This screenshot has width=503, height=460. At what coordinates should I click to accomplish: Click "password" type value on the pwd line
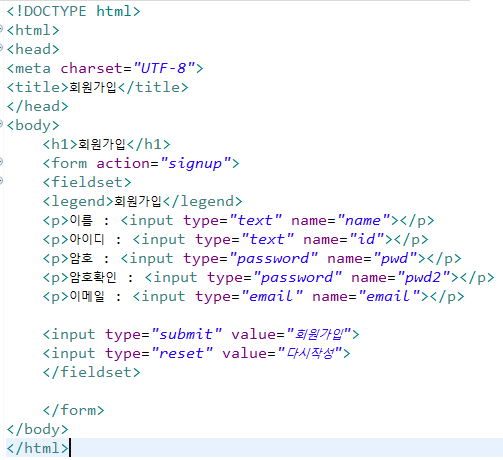pyautogui.click(x=273, y=258)
